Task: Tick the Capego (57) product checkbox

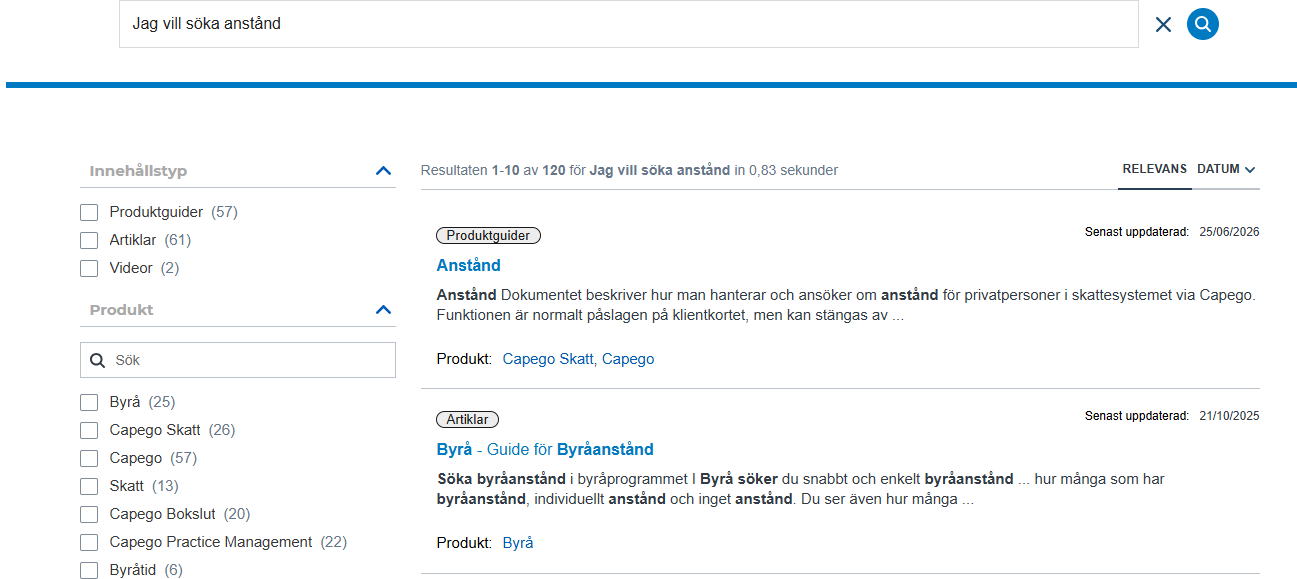Action: 89,458
